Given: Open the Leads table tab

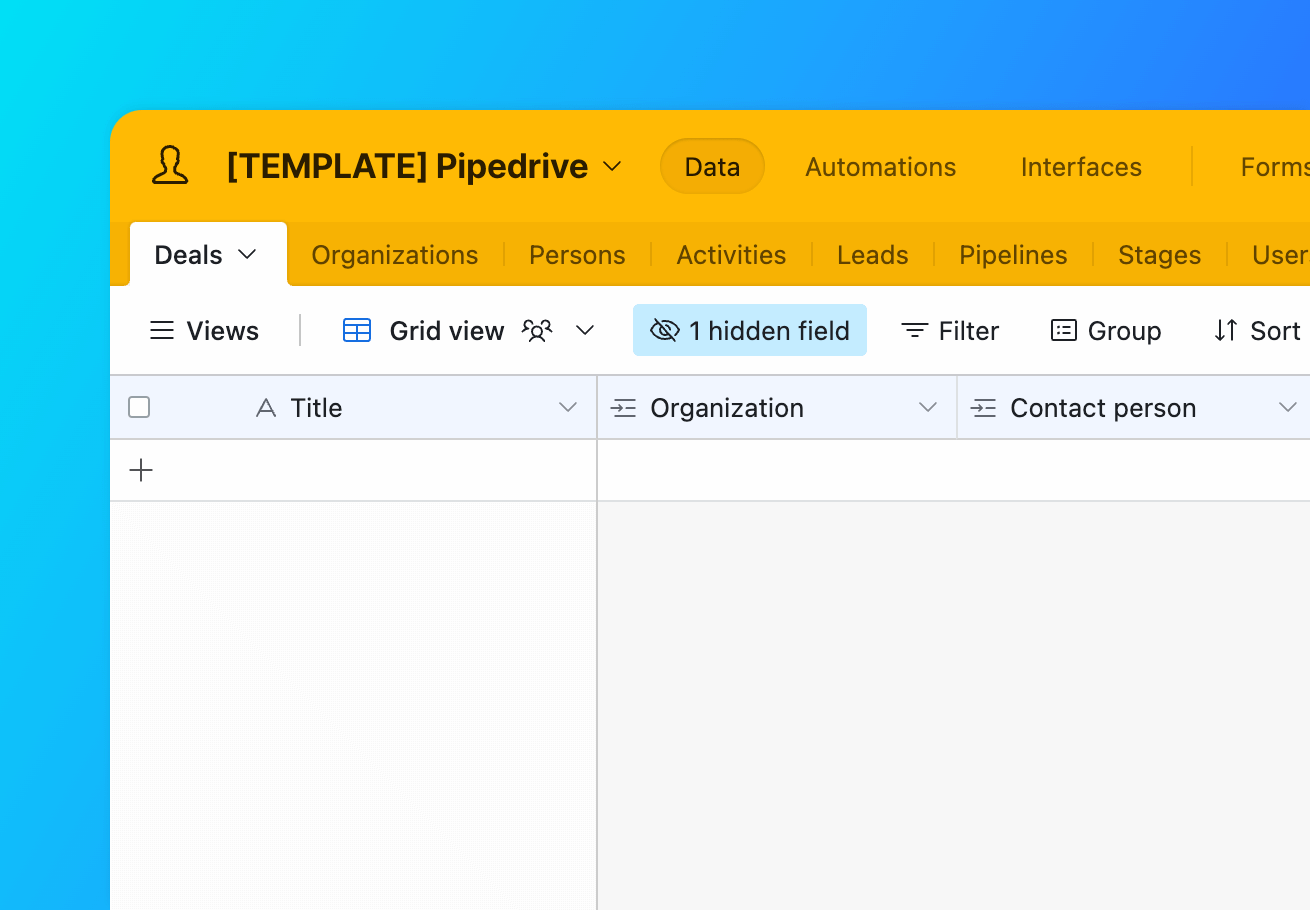Looking at the screenshot, I should (872, 255).
